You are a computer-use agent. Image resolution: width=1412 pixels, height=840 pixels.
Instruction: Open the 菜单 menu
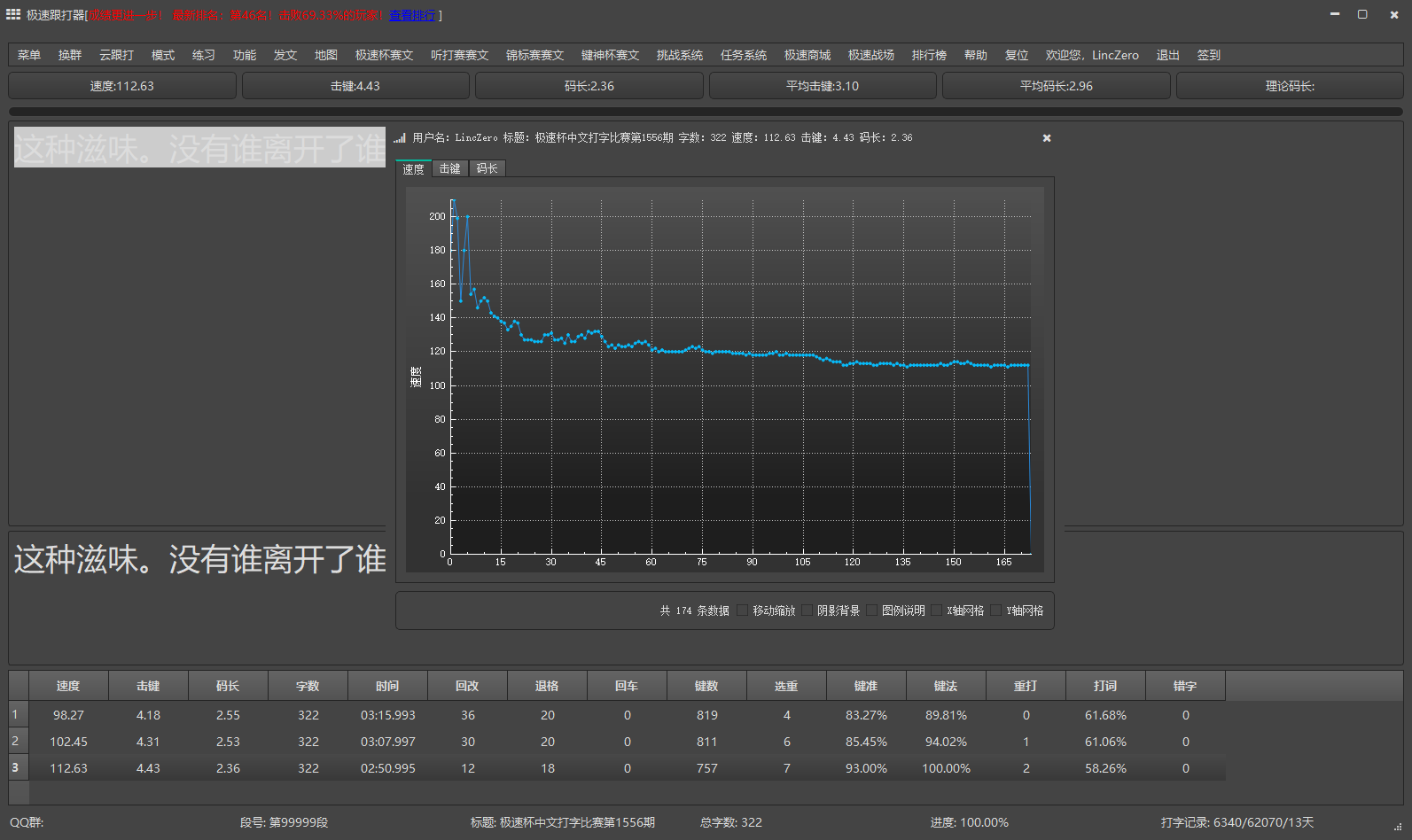click(29, 55)
